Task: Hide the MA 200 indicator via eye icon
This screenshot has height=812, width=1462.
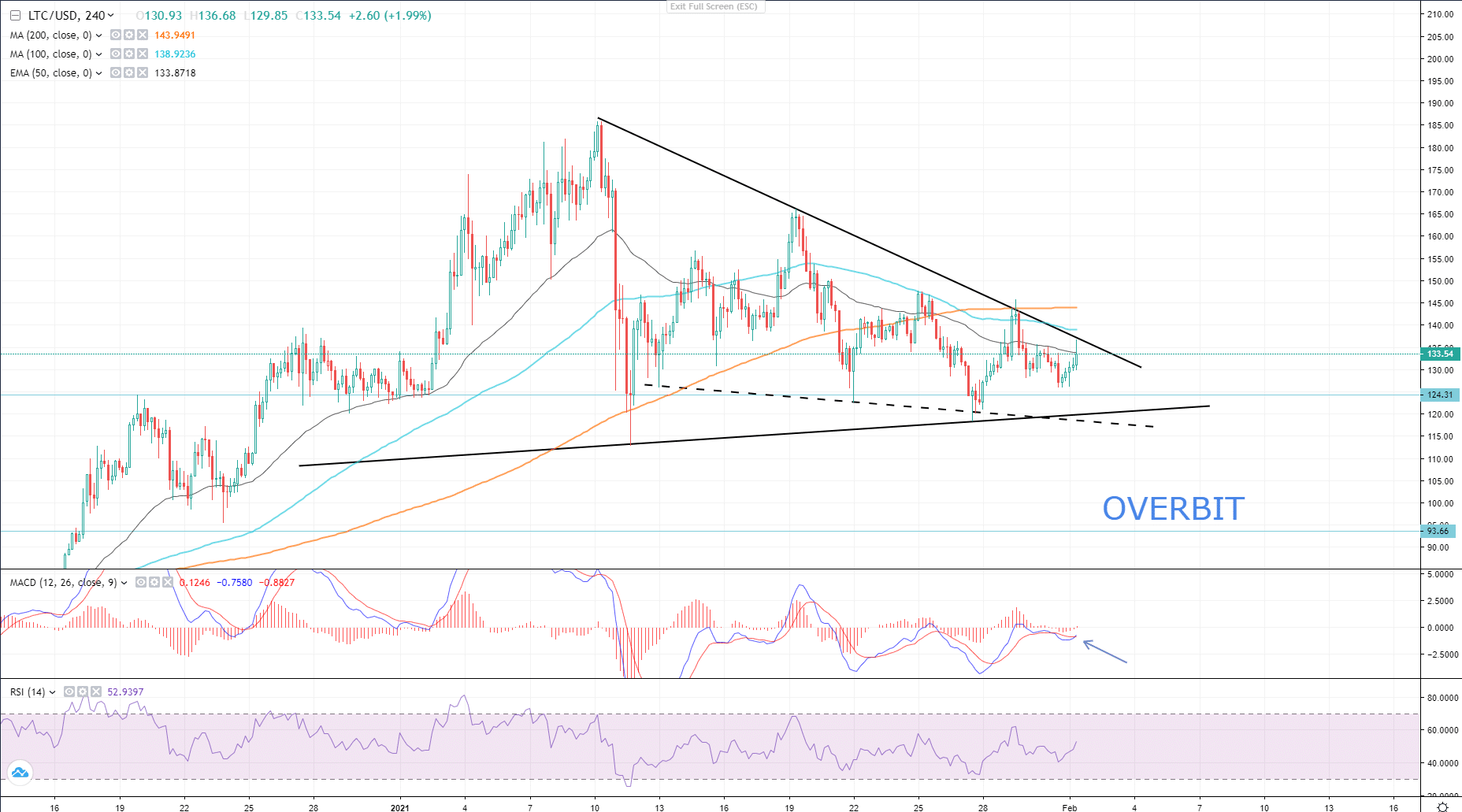Action: (116, 35)
